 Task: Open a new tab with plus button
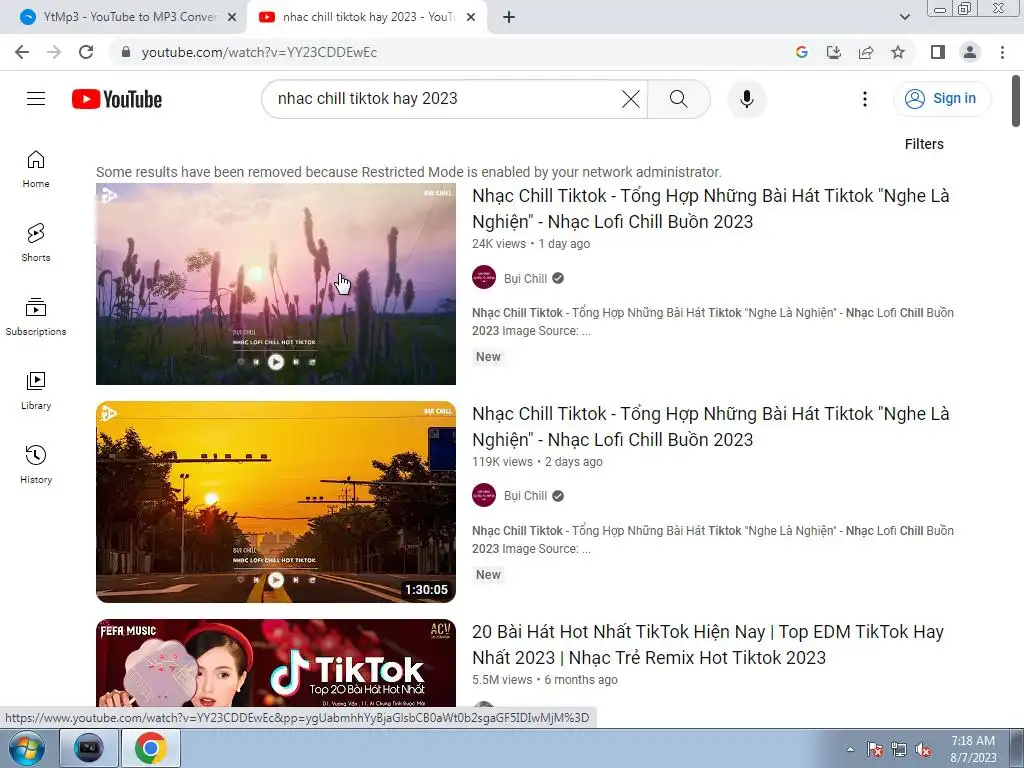[509, 17]
